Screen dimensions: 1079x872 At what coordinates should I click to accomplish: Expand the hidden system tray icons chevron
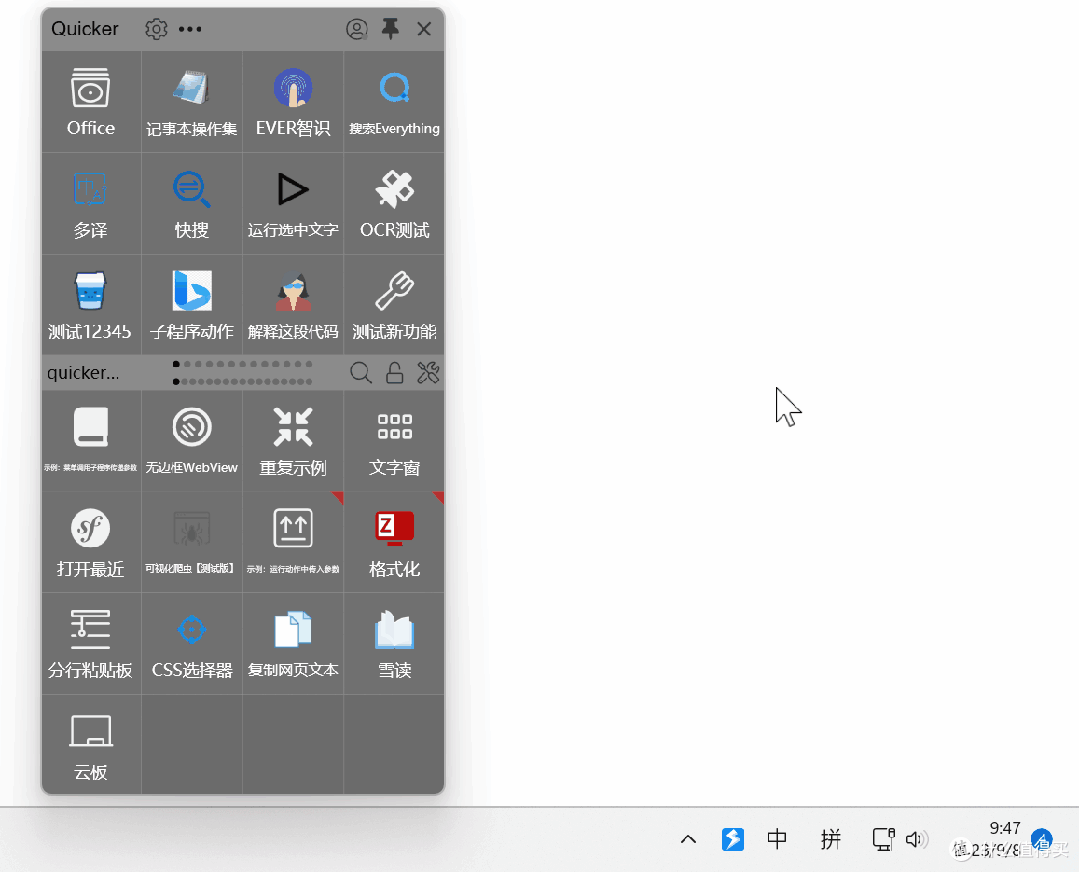pyautogui.click(x=688, y=839)
